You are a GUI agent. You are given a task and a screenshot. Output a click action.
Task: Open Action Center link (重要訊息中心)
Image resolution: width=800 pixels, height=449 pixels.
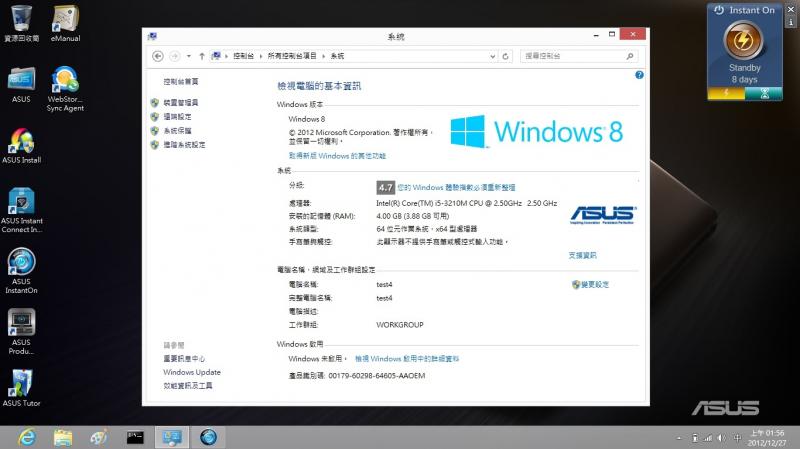[184, 359]
